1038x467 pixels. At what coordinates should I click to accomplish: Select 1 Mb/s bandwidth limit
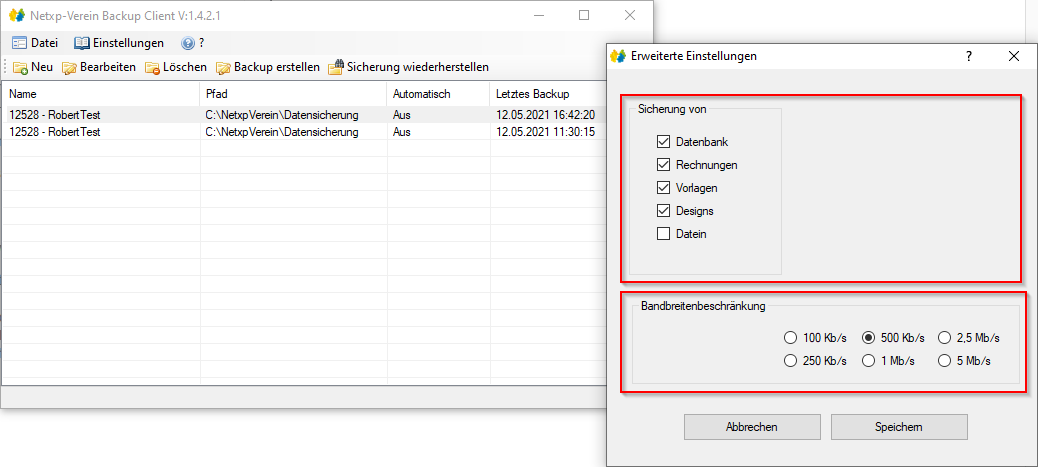(x=868, y=361)
